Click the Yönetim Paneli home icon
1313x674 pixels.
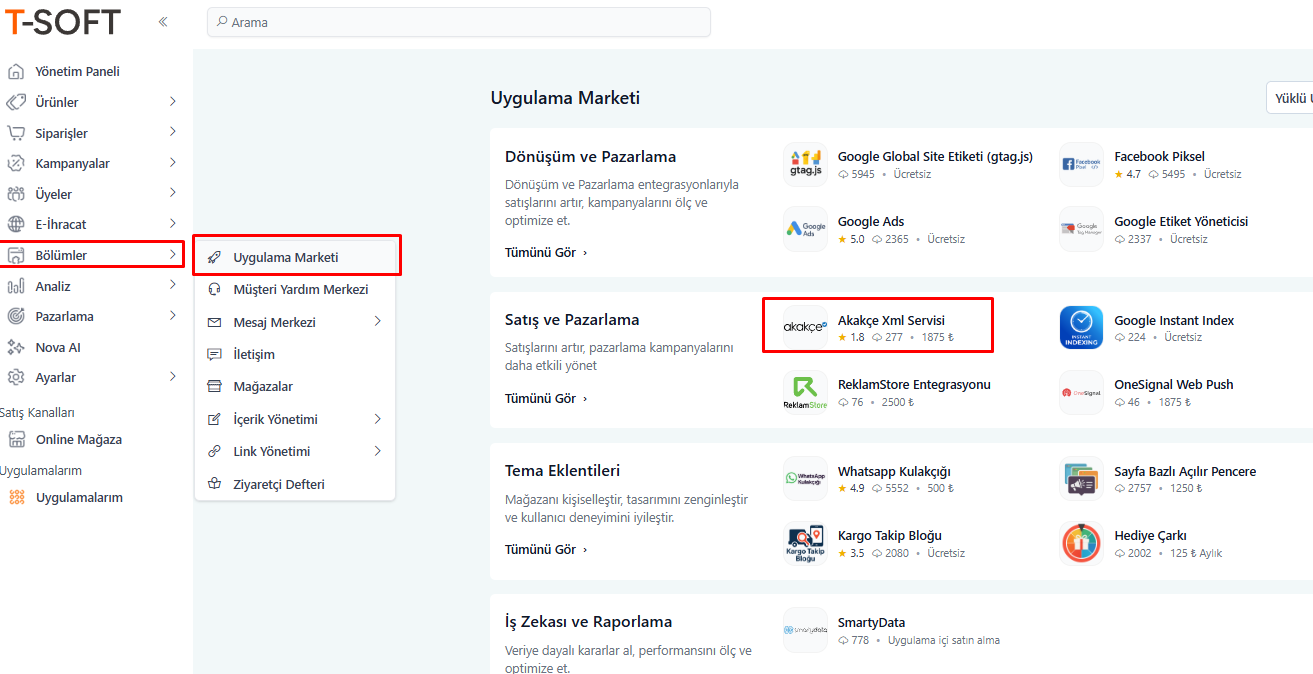coord(16,72)
